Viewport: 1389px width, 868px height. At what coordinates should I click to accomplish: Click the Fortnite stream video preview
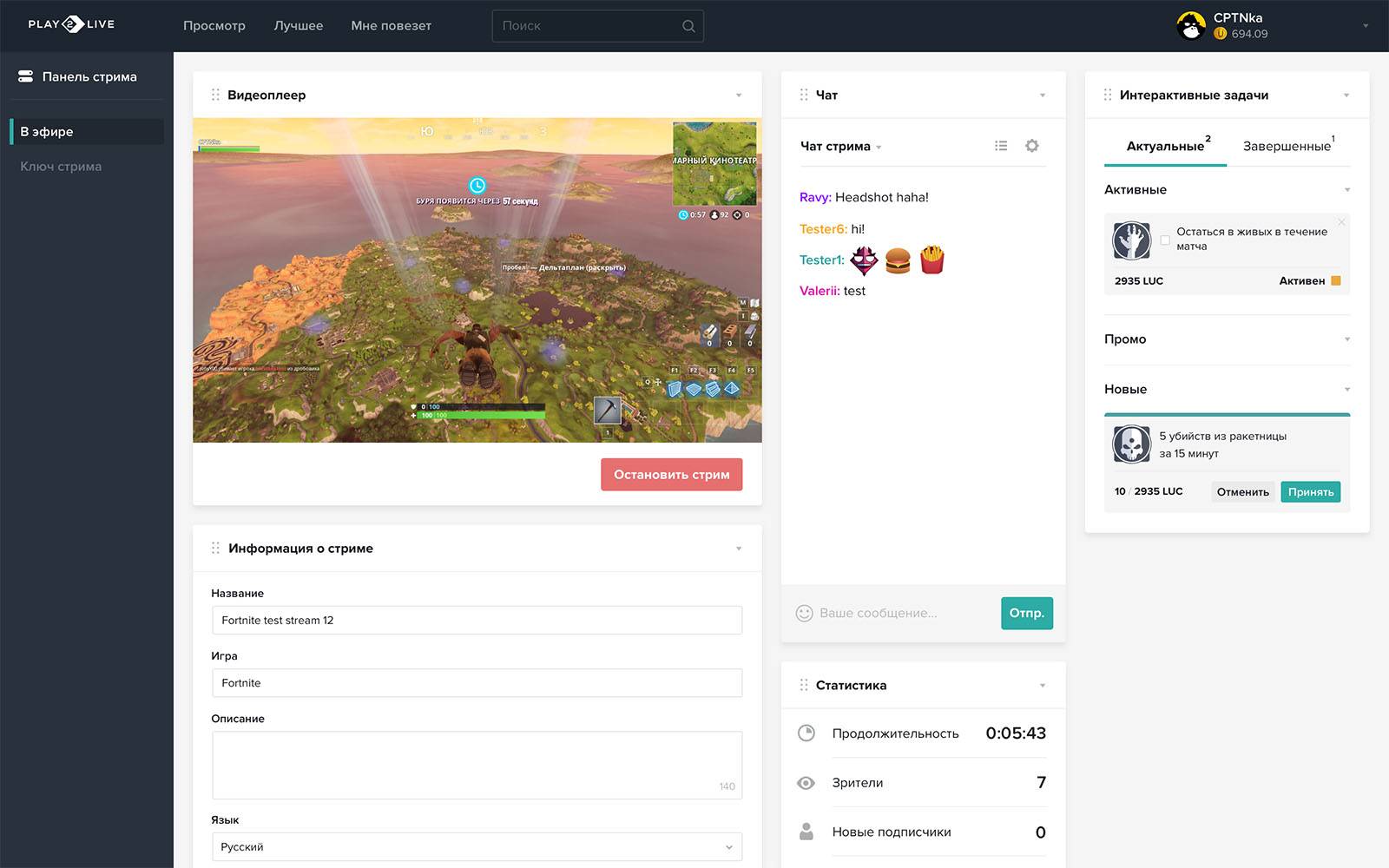point(477,280)
